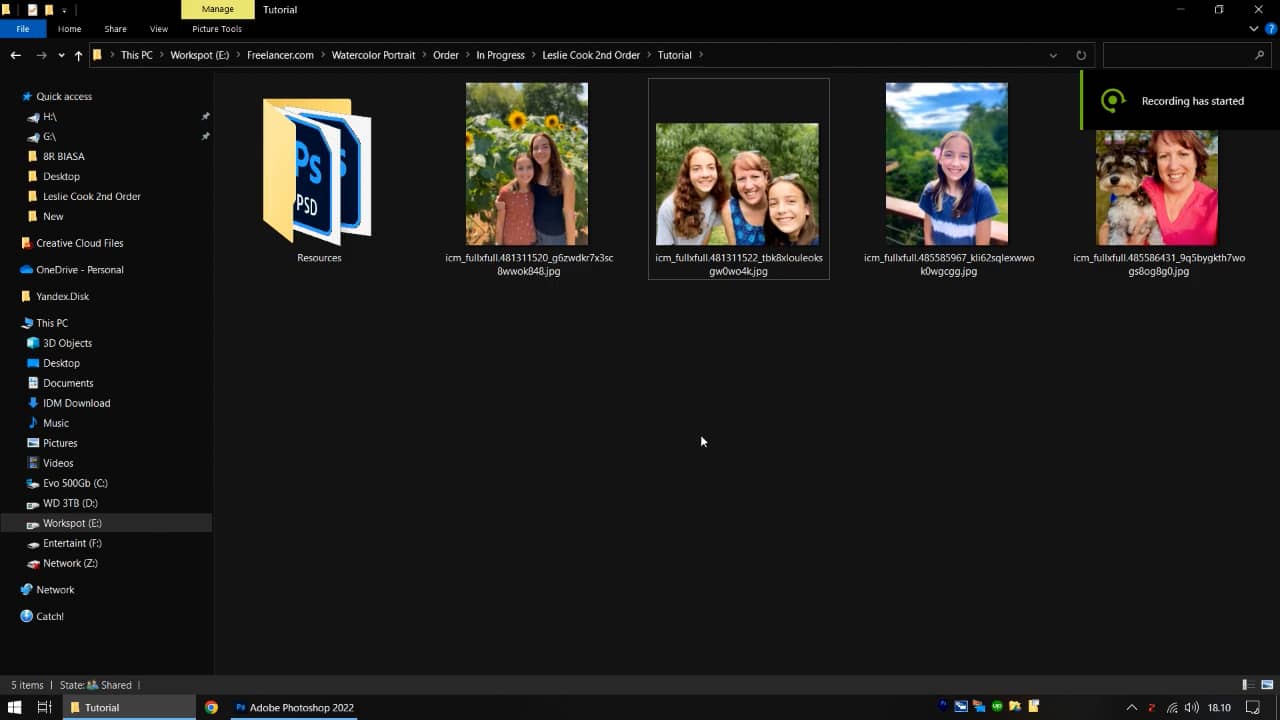Open Chrome from the taskbar
The width and height of the screenshot is (1280, 720).
click(211, 707)
